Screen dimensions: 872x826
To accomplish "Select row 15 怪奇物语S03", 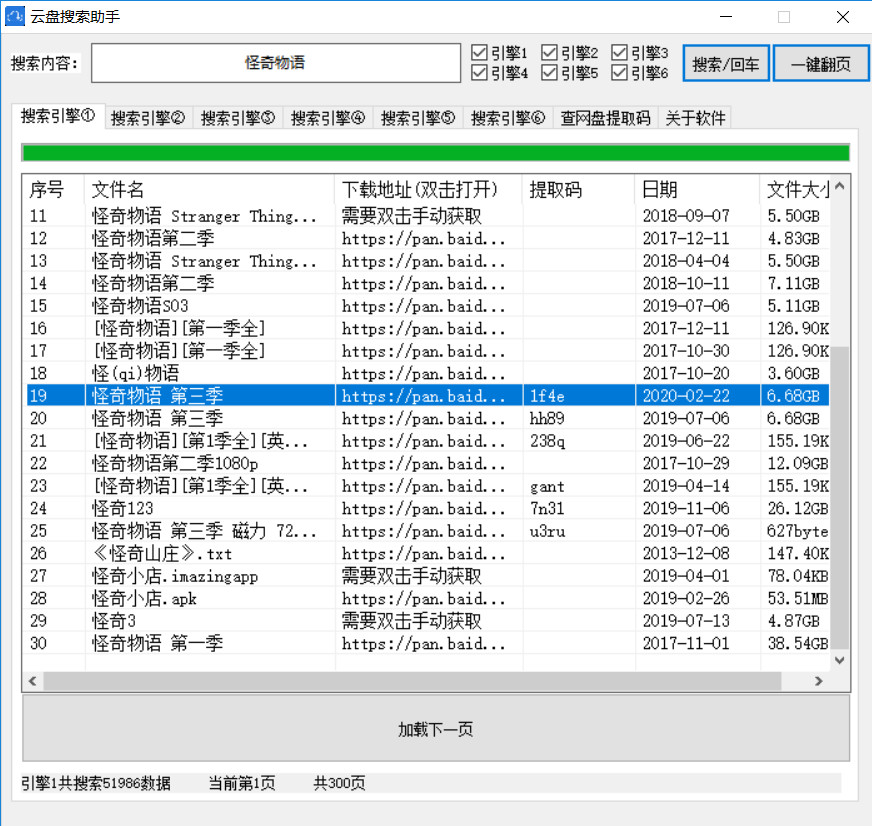I will (428, 306).
